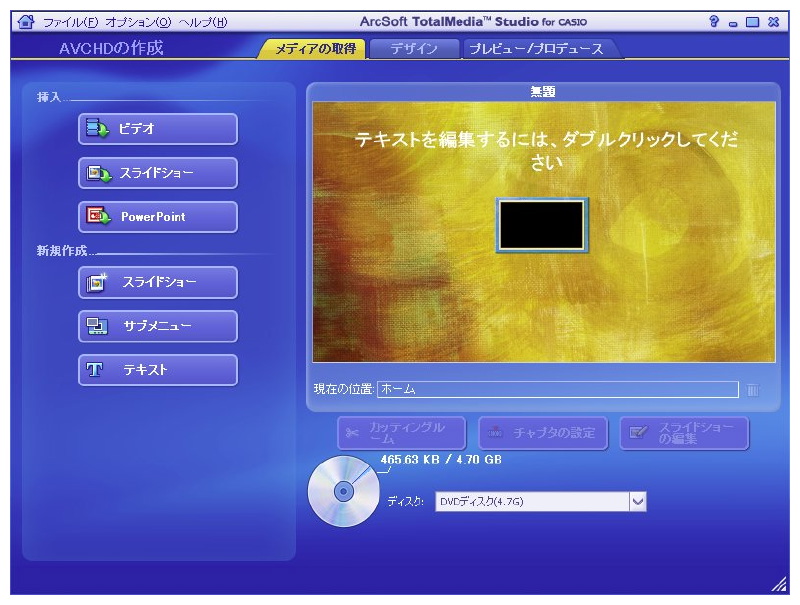Click the black video thumbnail in the menu preview
Screen dimensions: 800x605
[541, 225]
